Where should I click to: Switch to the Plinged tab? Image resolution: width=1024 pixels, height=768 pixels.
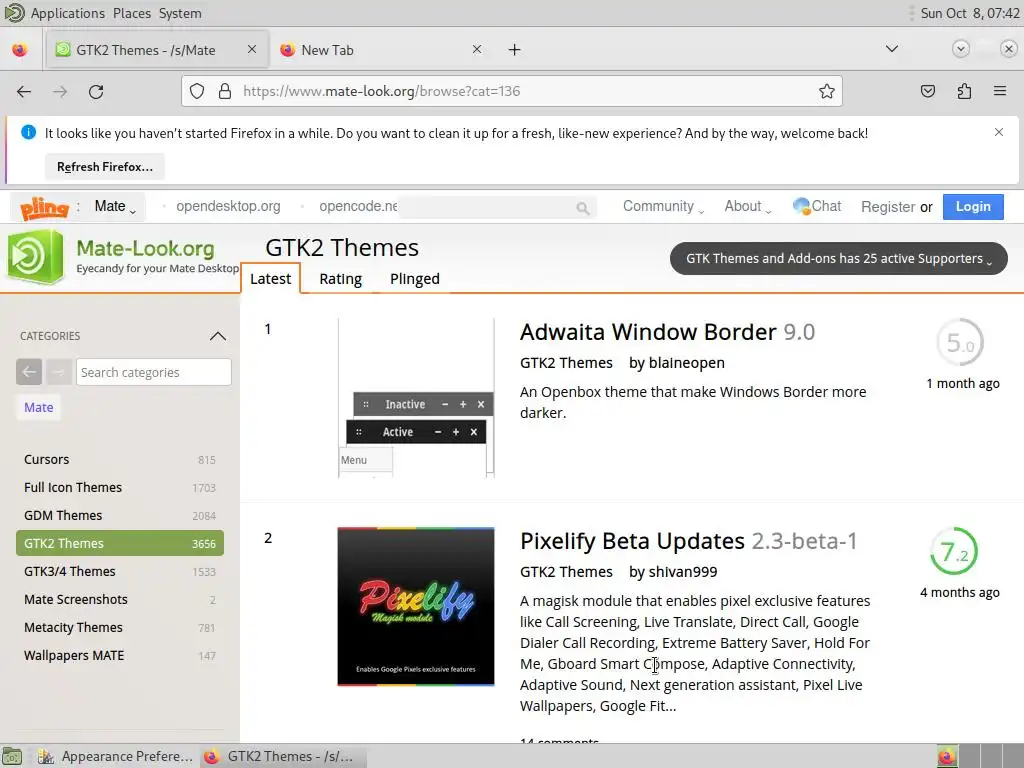tap(415, 279)
